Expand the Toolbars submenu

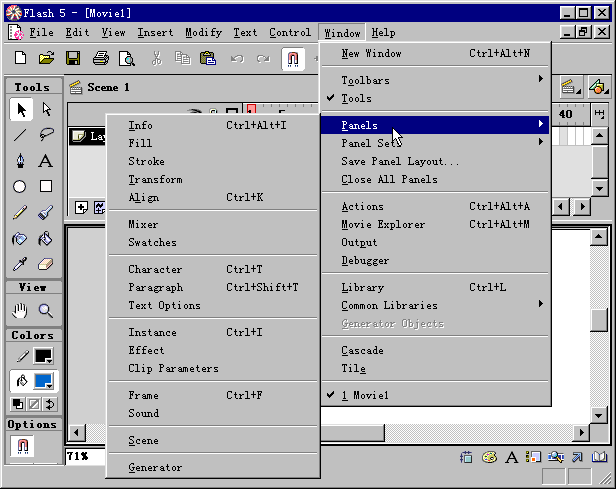(x=434, y=80)
